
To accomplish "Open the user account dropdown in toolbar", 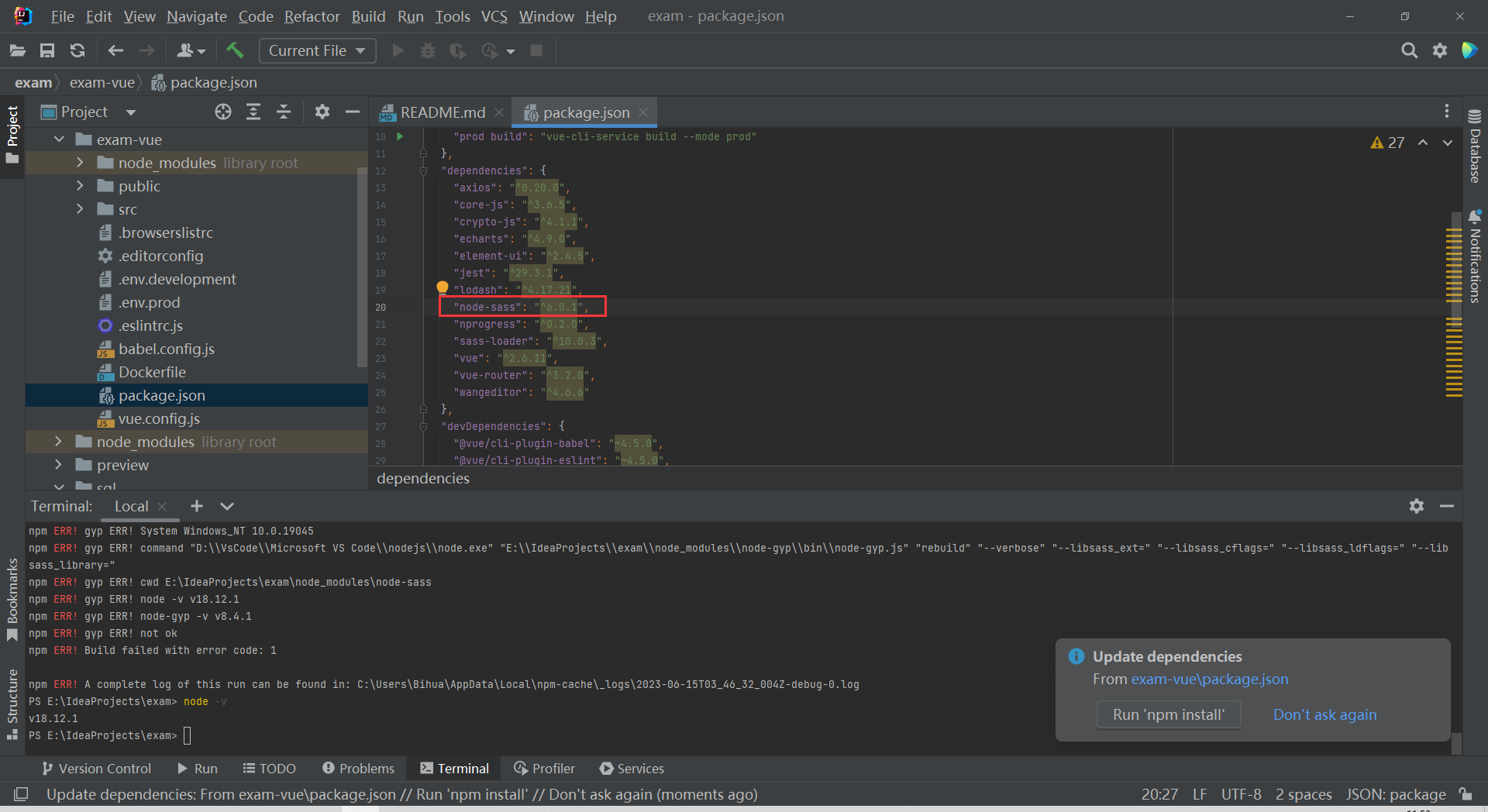I will click(191, 50).
